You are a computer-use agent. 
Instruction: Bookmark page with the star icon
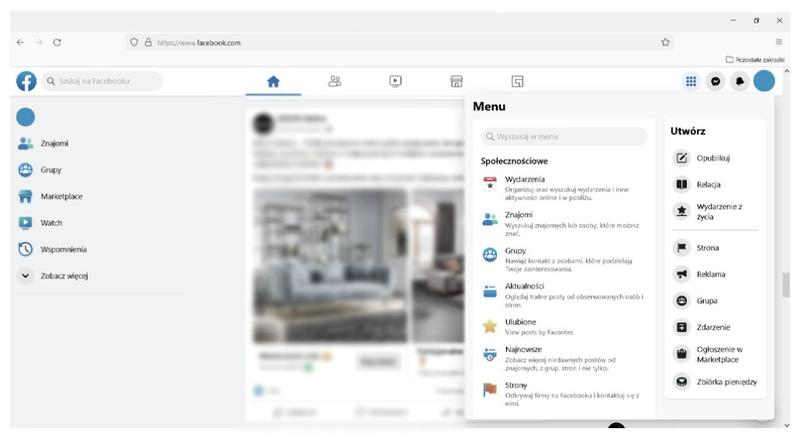pos(665,42)
